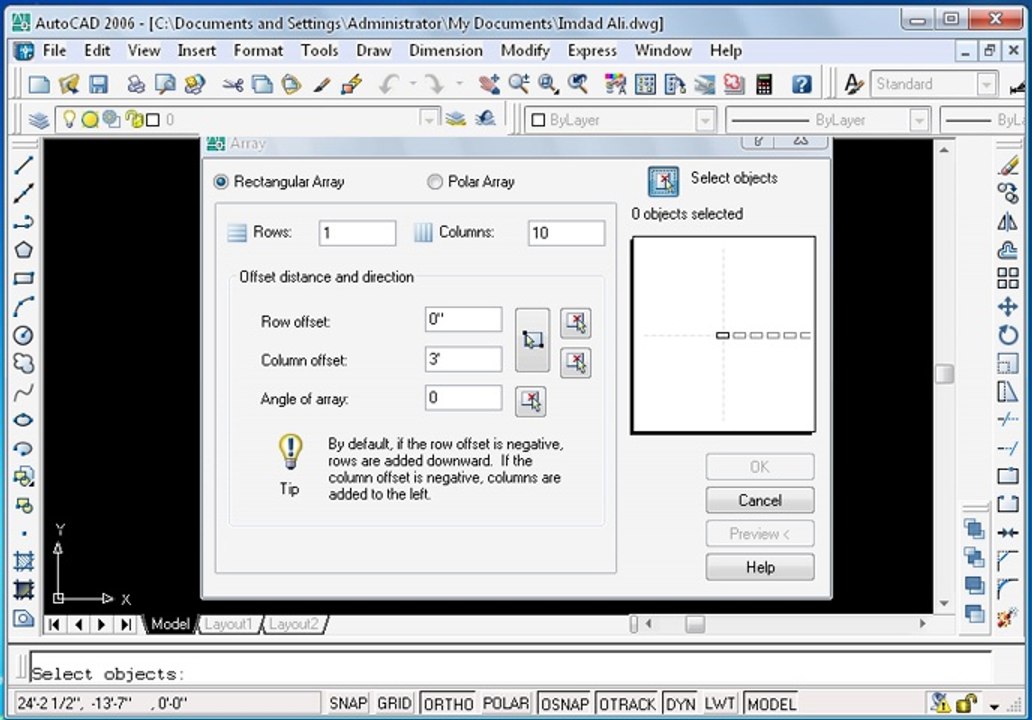Toggle OSNAP in status bar
Image resolution: width=1032 pixels, height=720 pixels.
coord(565,704)
